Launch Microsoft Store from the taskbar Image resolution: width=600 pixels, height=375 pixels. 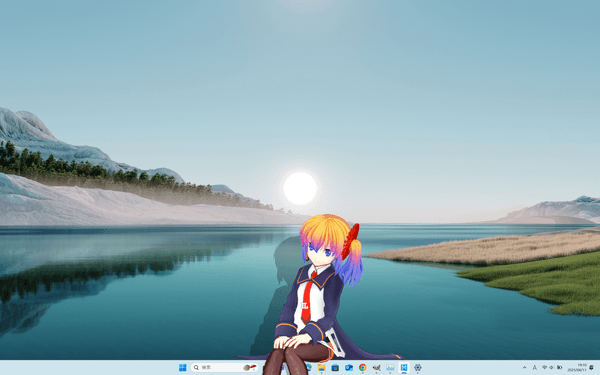335,368
